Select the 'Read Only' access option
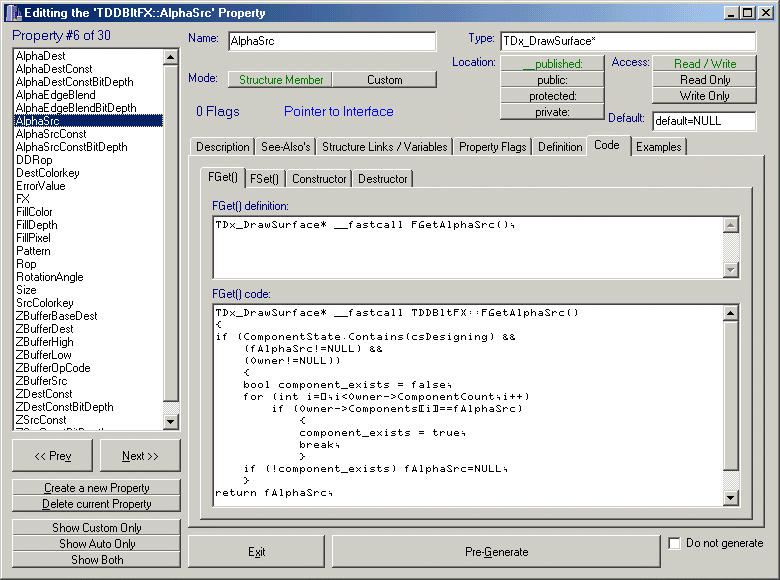This screenshot has height=580, width=780. (704, 80)
